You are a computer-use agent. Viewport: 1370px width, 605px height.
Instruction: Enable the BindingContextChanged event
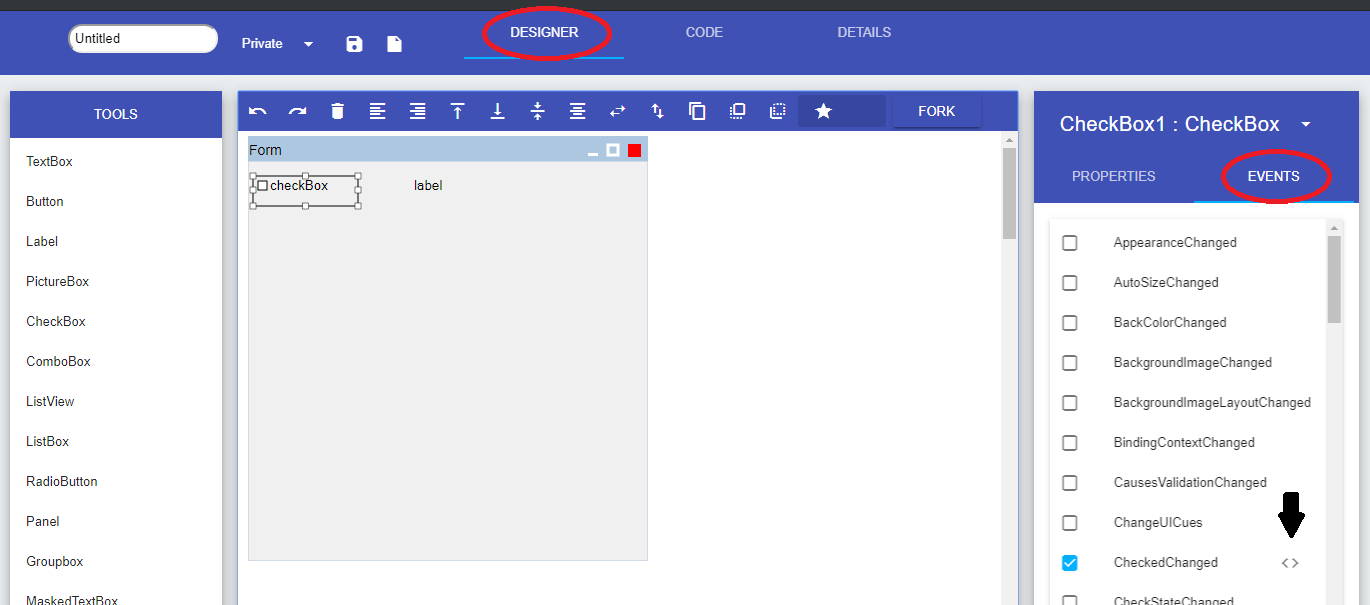(x=1069, y=443)
